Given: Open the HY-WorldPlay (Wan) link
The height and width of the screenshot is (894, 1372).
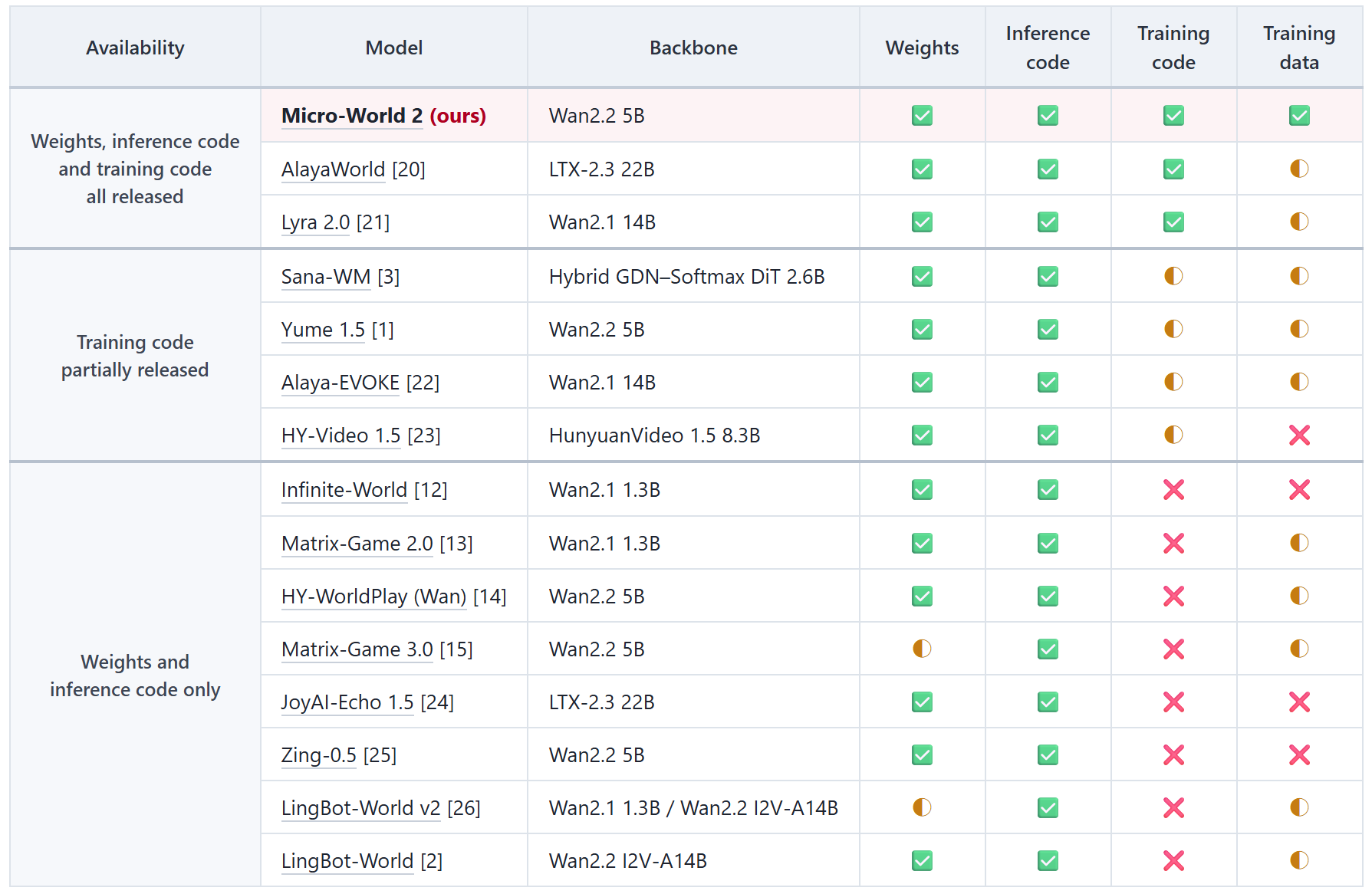Looking at the screenshot, I should click(373, 597).
